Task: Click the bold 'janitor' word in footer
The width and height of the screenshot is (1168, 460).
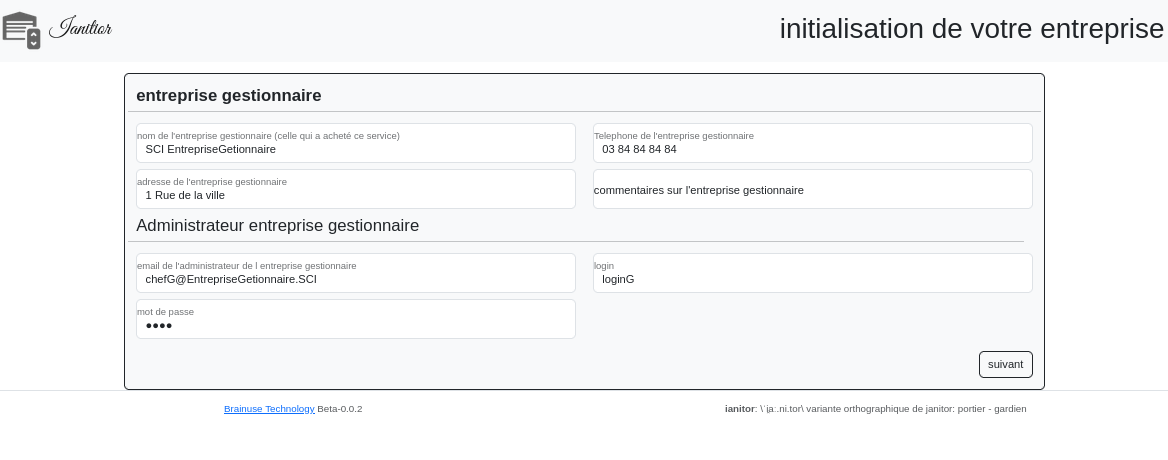Action: tap(739, 409)
